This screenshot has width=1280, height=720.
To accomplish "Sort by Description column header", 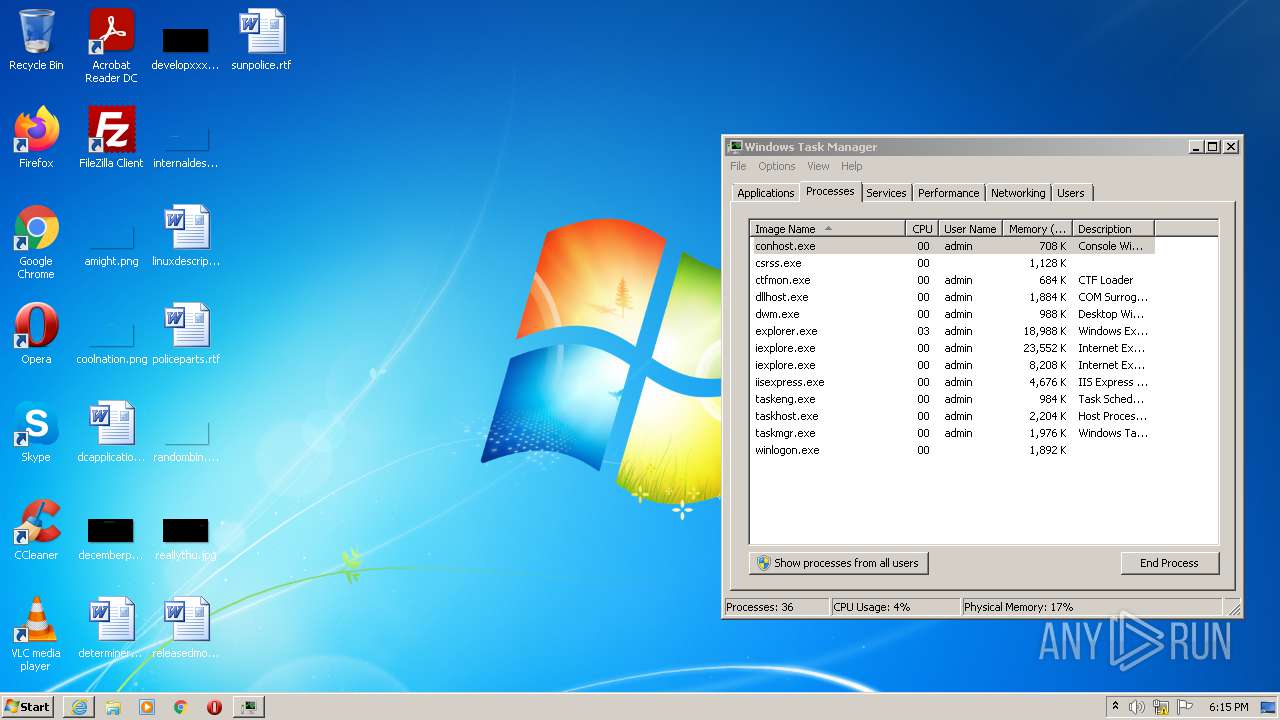I will pyautogui.click(x=1113, y=229).
